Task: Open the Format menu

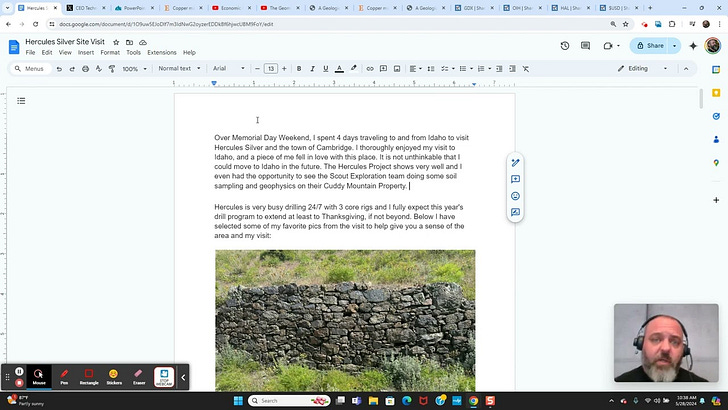Action: coord(110,52)
